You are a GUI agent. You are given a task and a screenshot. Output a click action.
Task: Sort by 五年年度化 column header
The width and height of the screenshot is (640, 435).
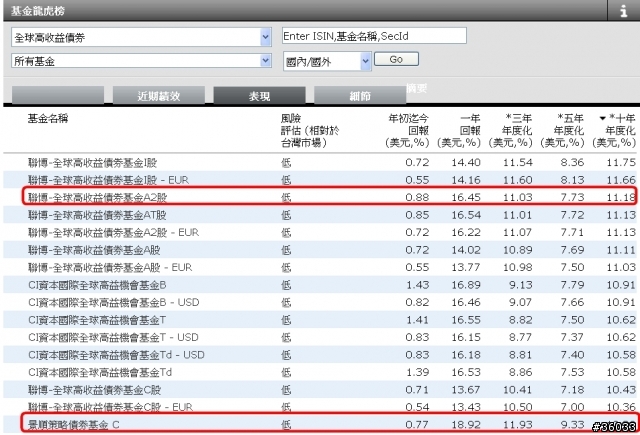point(562,130)
